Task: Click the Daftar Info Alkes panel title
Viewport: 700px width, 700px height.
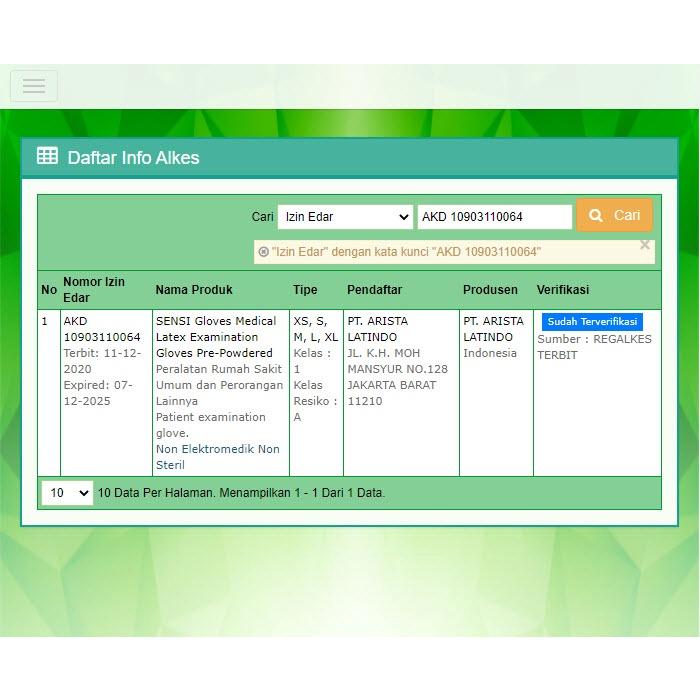Action: (133, 158)
